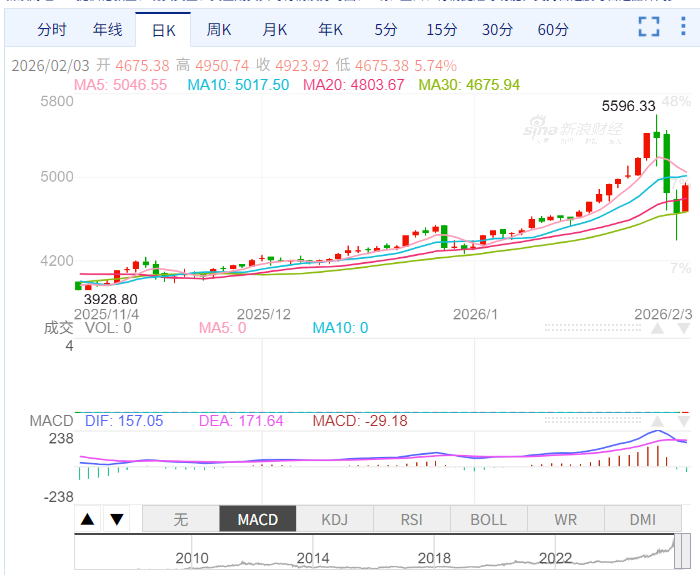Select the WR indicator button
Screen dimensions: 700x575
coord(565,519)
